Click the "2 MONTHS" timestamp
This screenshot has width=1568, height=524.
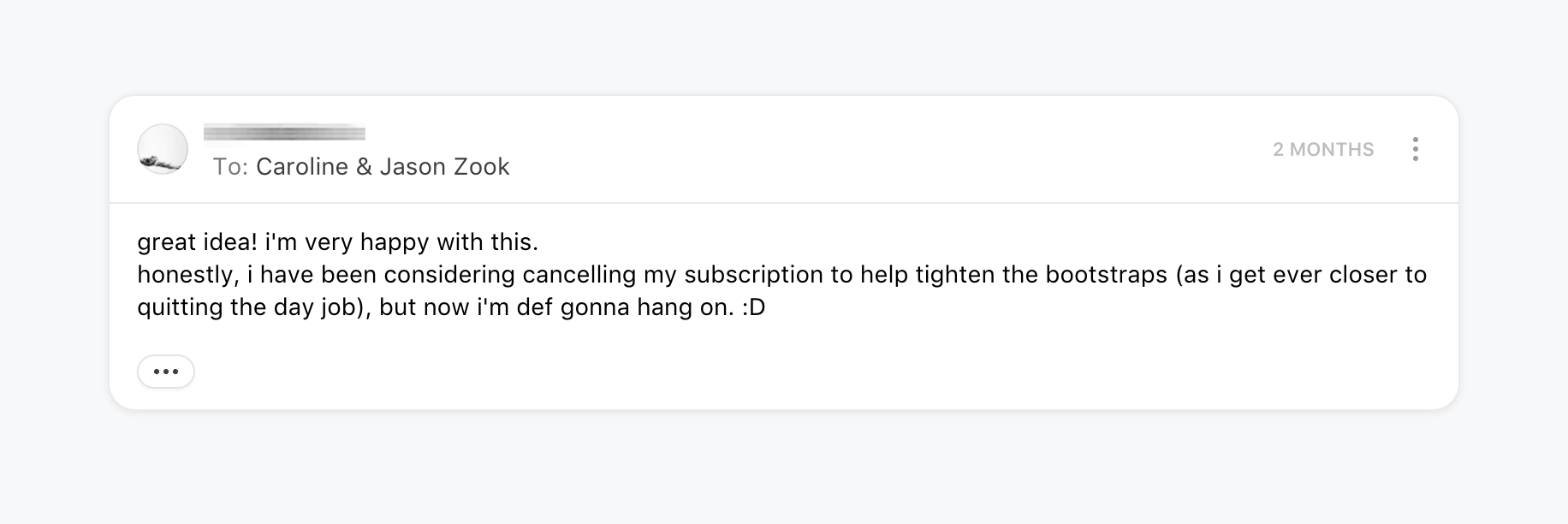click(1323, 150)
